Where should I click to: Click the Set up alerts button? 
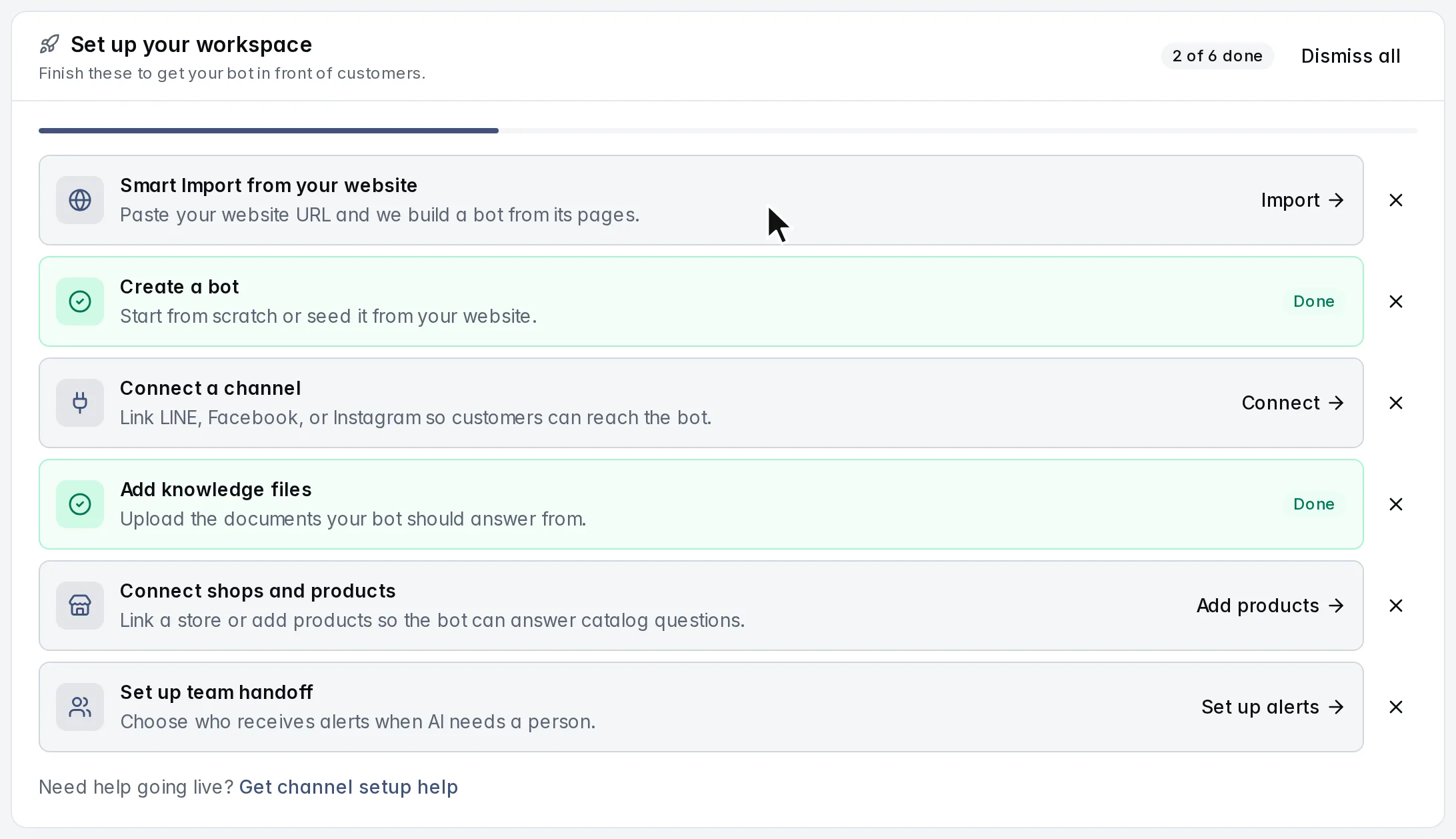(1273, 707)
